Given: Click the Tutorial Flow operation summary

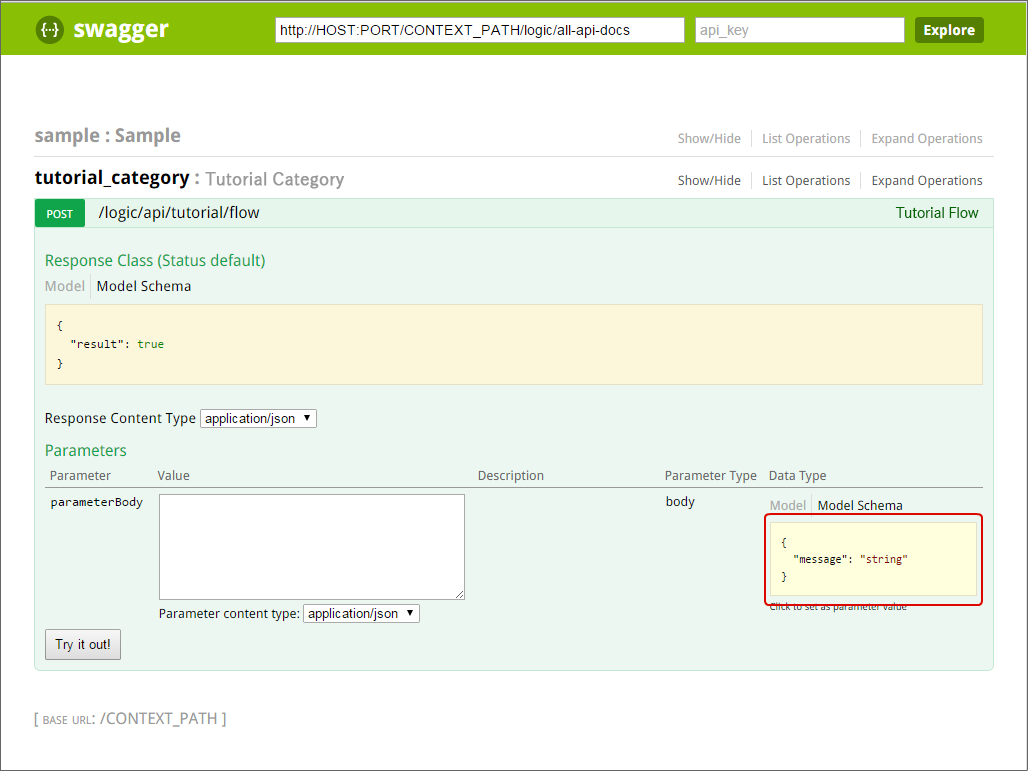Looking at the screenshot, I should click(x=937, y=213).
